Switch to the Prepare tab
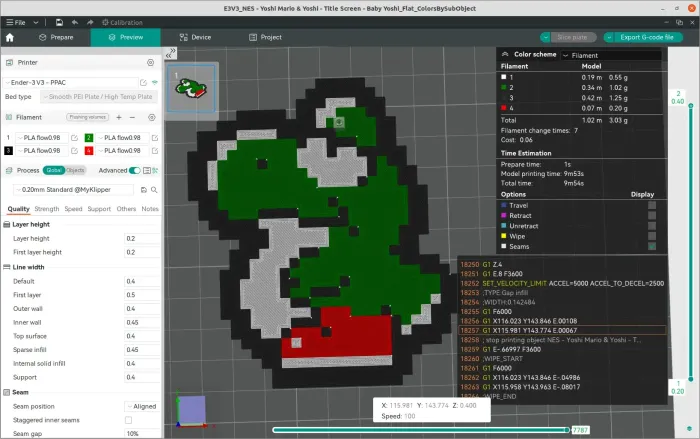Screen dimensions: 700x439 56,38
